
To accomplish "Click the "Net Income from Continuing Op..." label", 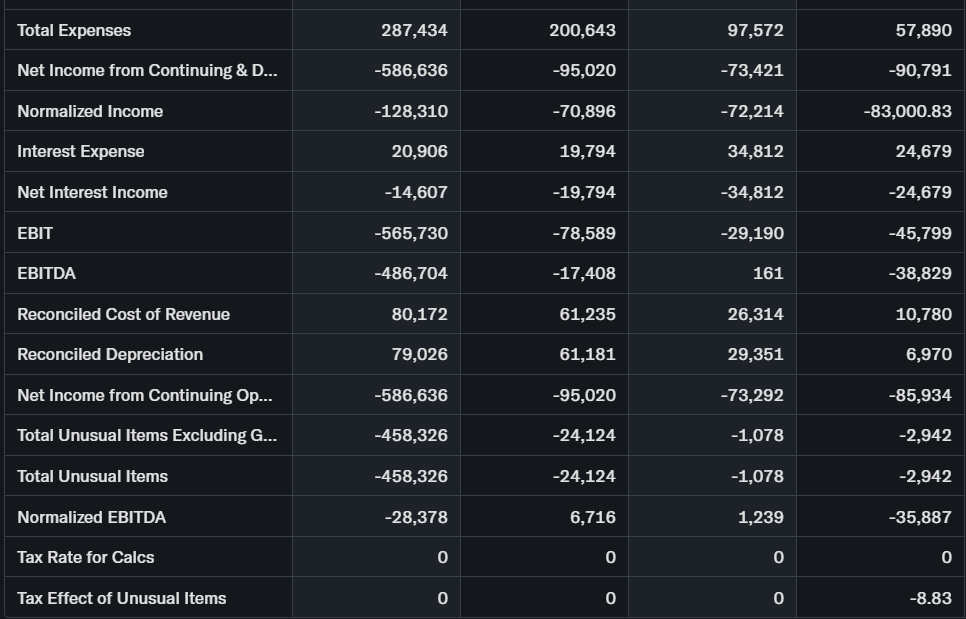I will 144,395.
